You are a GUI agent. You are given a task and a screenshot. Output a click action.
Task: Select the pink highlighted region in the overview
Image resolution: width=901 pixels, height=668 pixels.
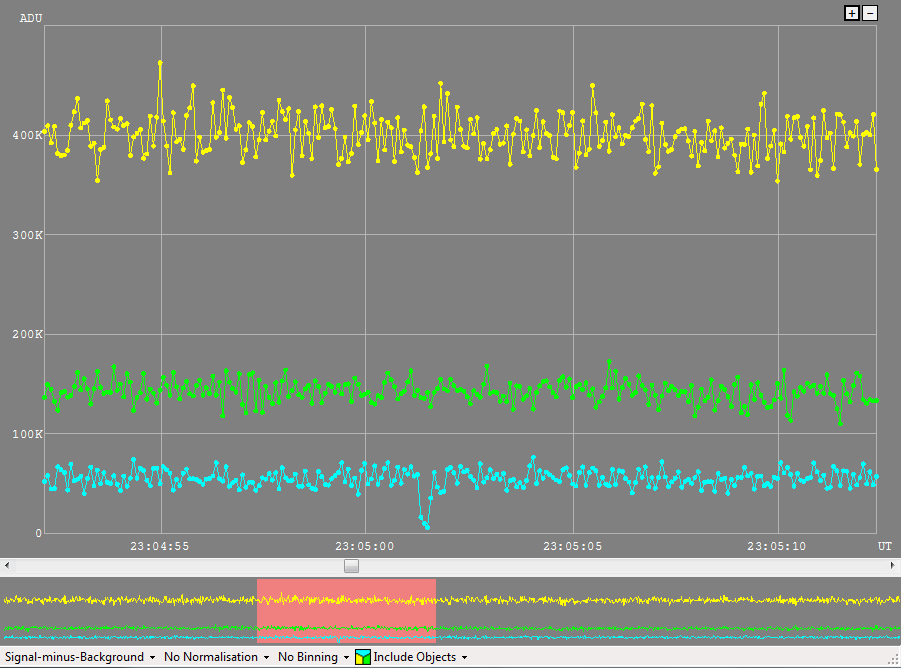[346, 610]
